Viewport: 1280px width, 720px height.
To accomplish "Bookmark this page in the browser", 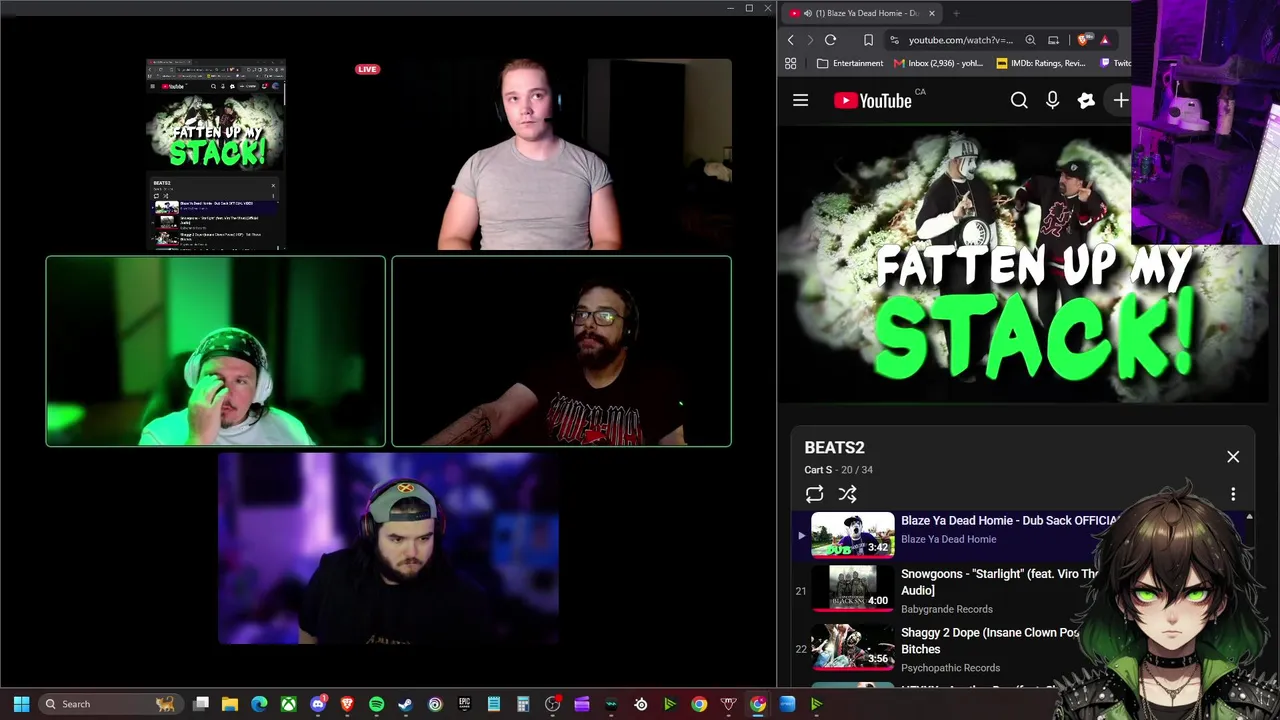I will click(868, 40).
